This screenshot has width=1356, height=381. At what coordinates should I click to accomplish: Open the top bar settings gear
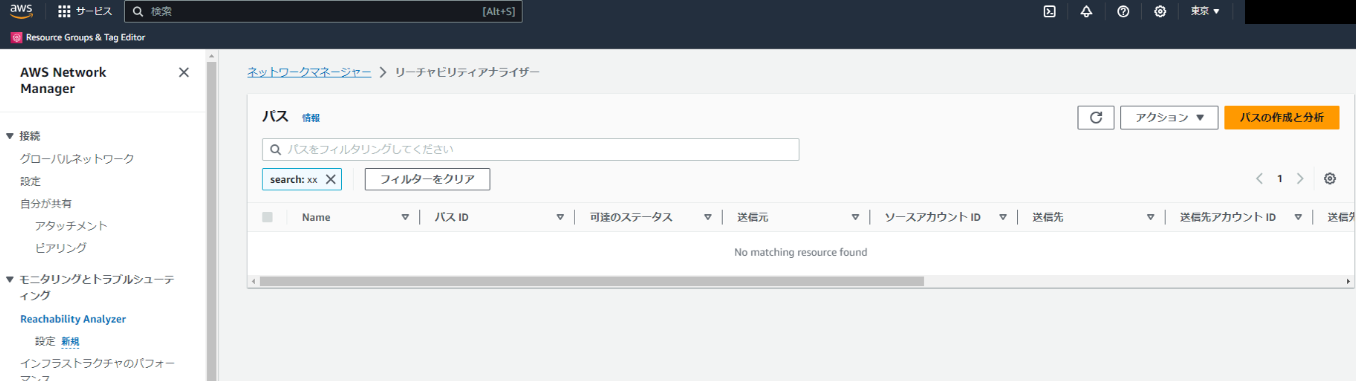pyautogui.click(x=1160, y=11)
